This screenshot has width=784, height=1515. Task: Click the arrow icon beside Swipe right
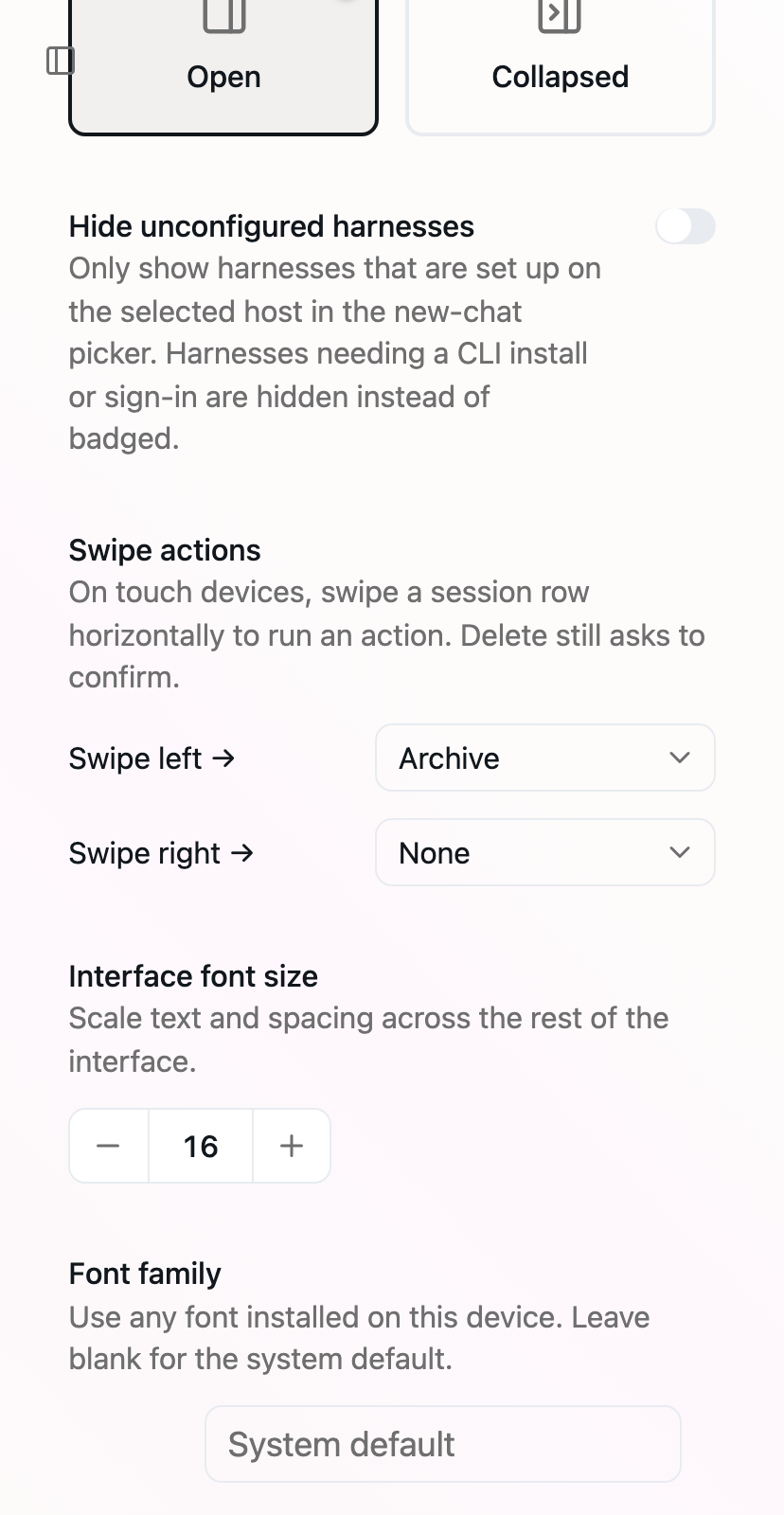click(x=242, y=852)
